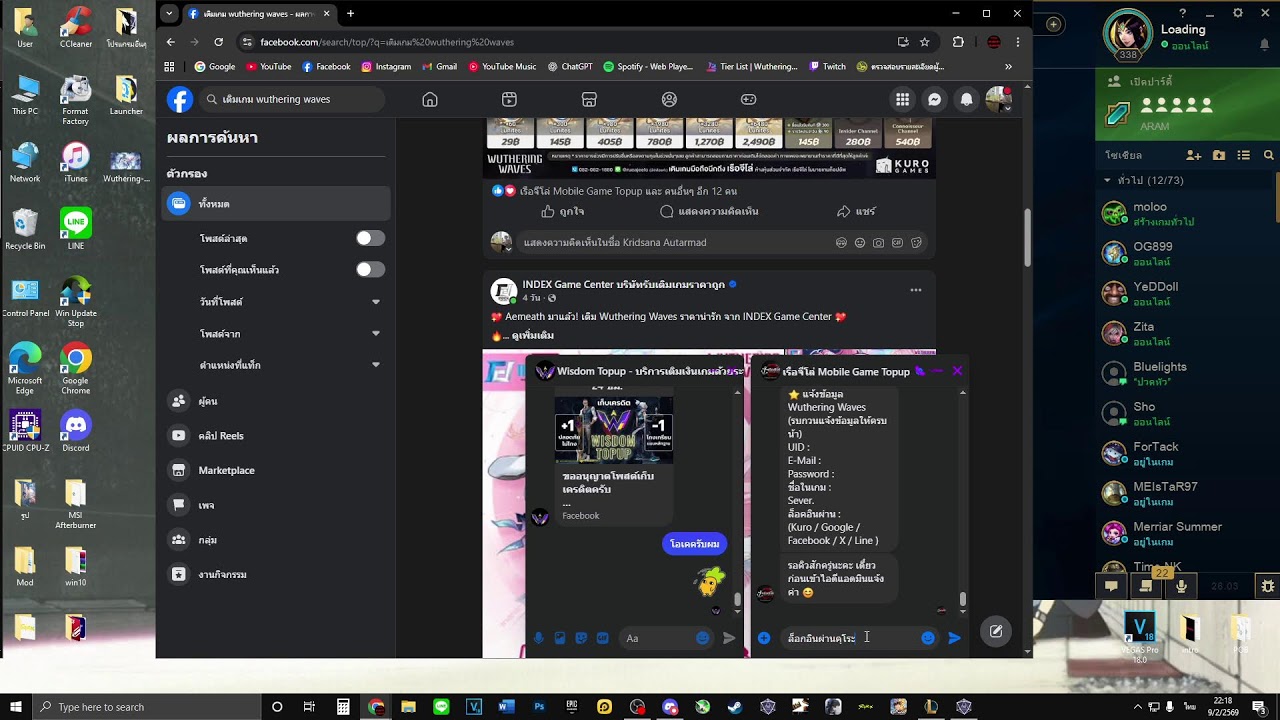
Task: Select ผู้คน search filter
Action: click(278, 401)
